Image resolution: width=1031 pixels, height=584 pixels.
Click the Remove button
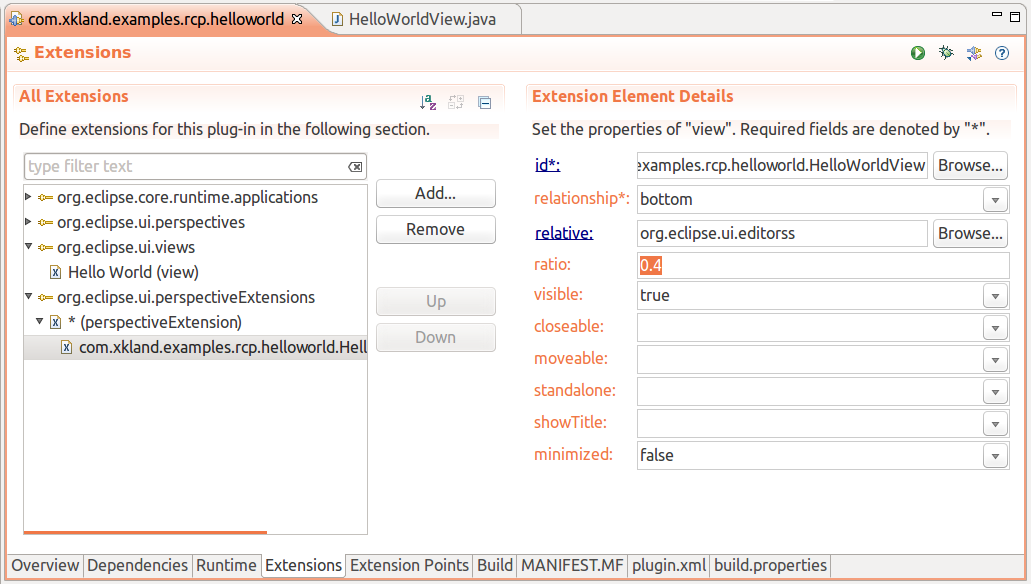pyautogui.click(x=435, y=230)
